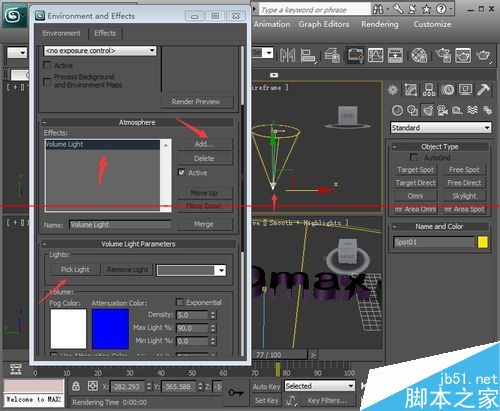Switch to the Environment tab

(x=61, y=33)
